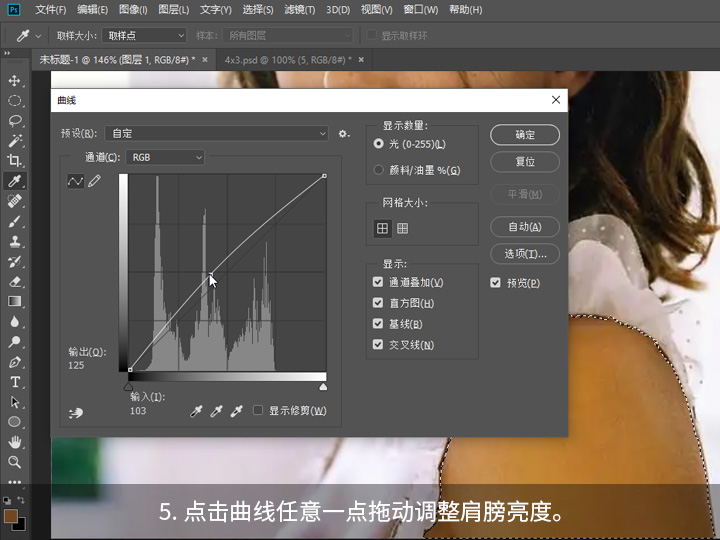The image size is (720, 540).
Task: Toggle the 预览 preview checkbox
Action: [496, 283]
